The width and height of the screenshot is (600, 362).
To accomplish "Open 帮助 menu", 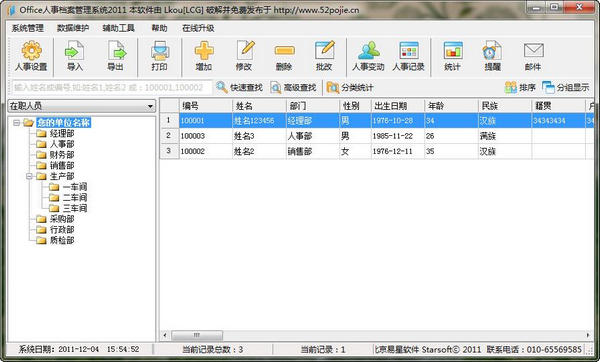I will coord(159,28).
